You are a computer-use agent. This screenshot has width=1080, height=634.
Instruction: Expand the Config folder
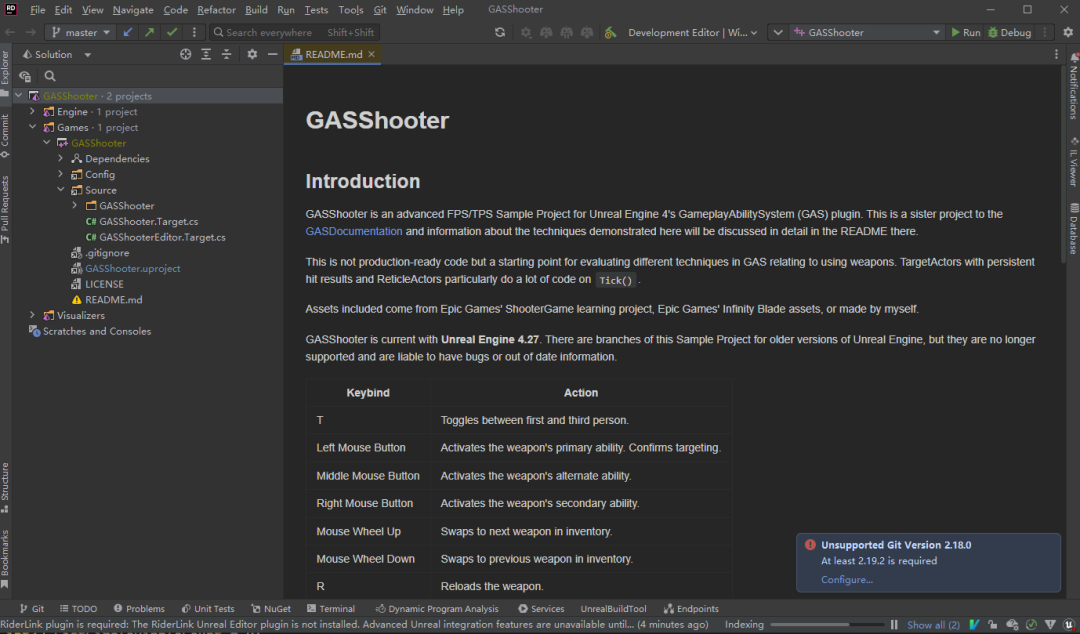coord(61,174)
